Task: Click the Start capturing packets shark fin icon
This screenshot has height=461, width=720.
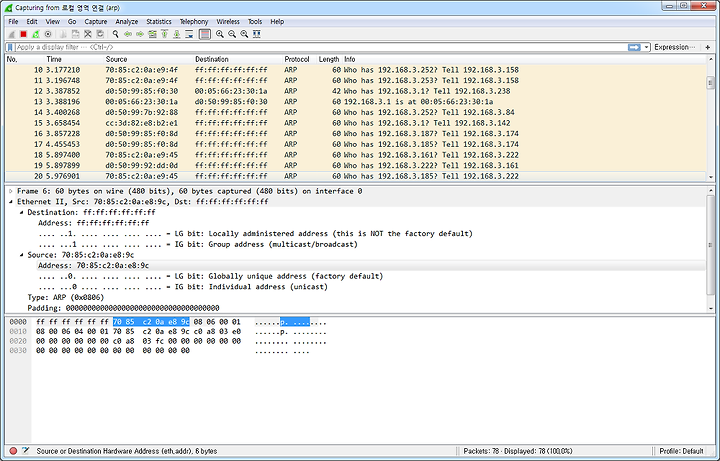Action: (x=11, y=34)
